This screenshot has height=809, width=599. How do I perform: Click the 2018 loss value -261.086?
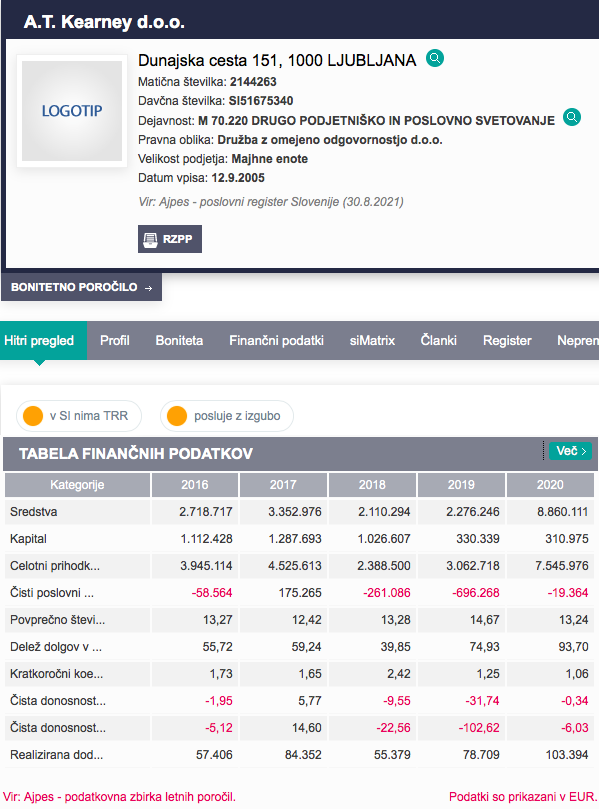pos(386,593)
